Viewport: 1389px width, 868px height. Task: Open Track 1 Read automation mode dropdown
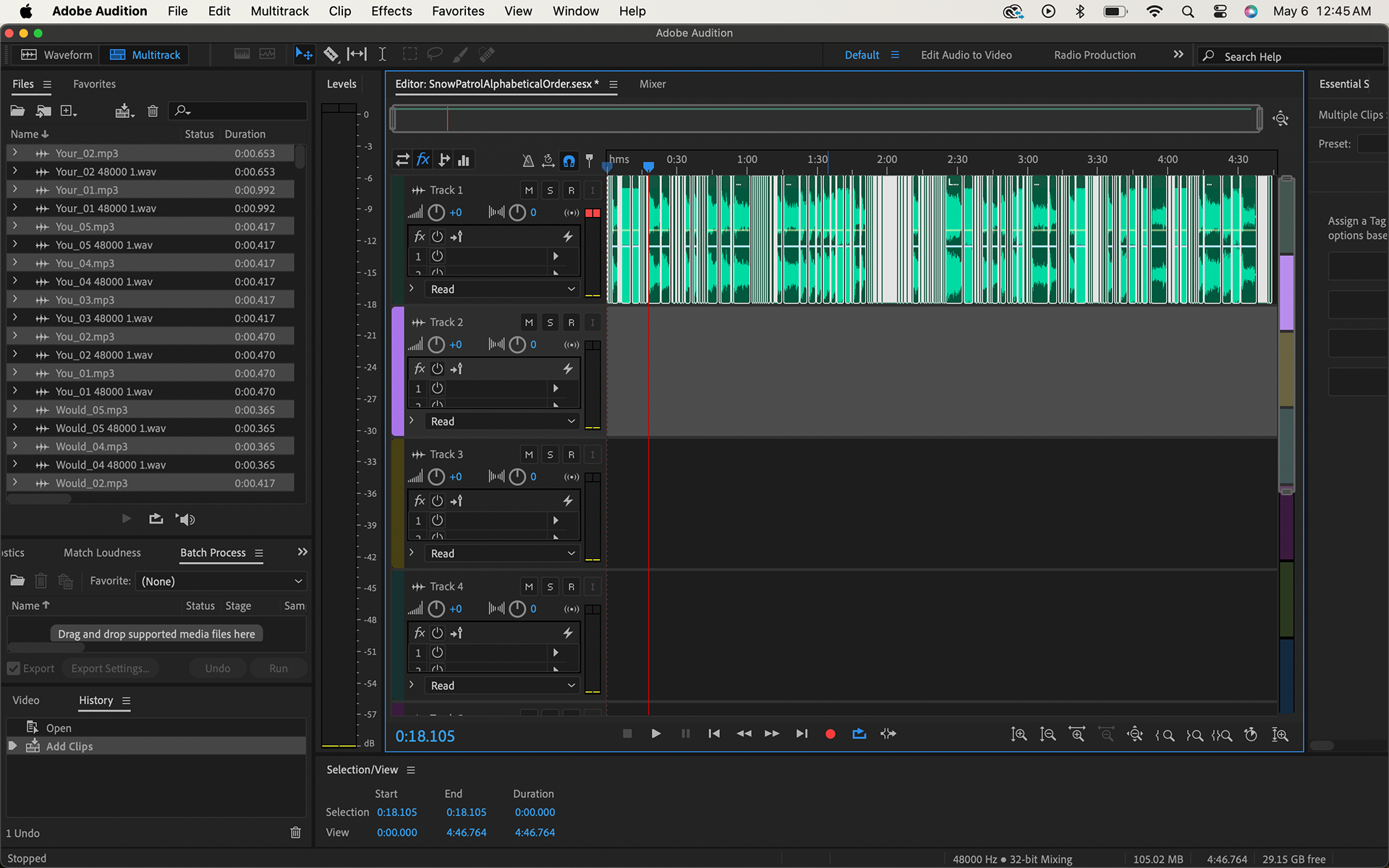(x=502, y=289)
